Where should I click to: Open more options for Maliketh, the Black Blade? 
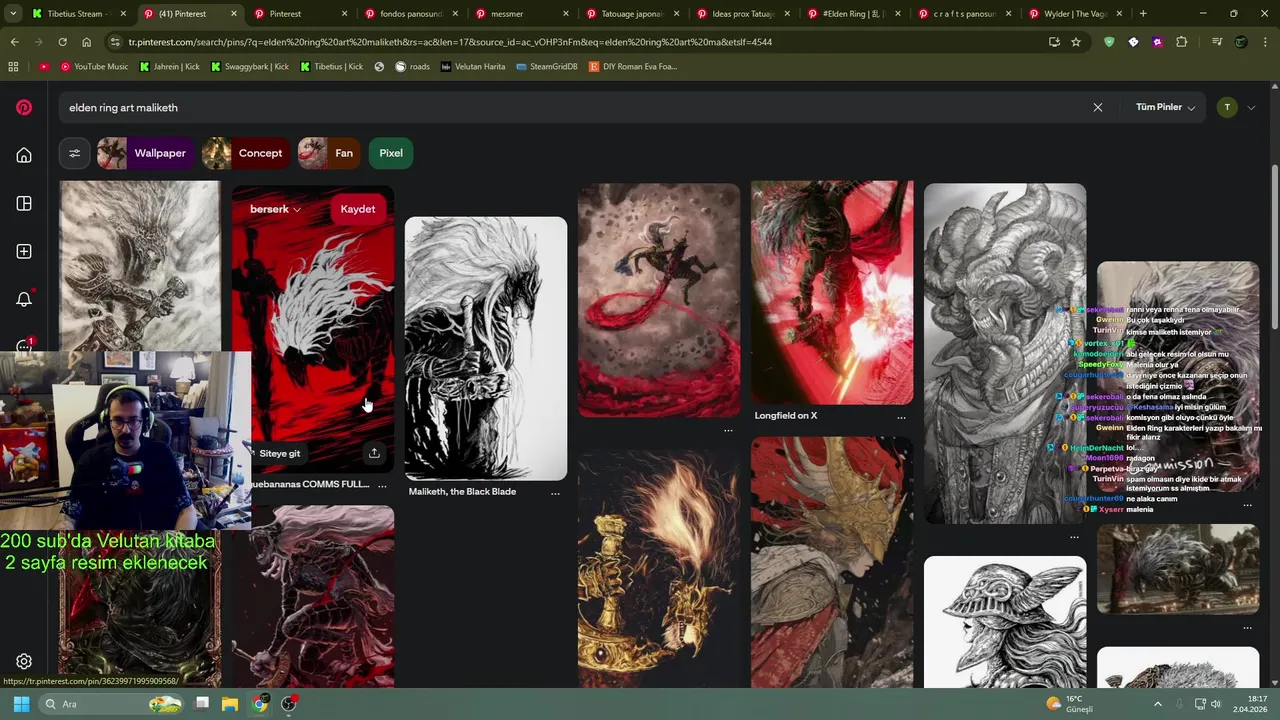coord(555,493)
